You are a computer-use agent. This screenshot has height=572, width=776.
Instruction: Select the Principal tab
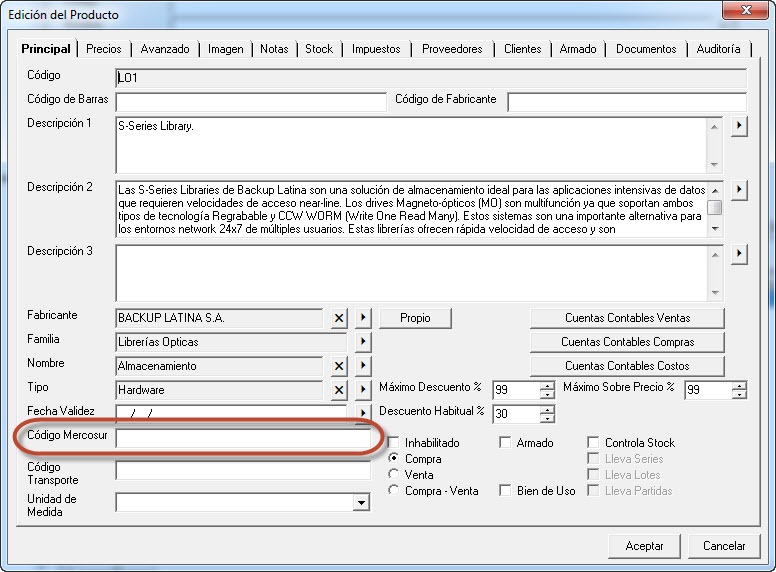click(46, 49)
